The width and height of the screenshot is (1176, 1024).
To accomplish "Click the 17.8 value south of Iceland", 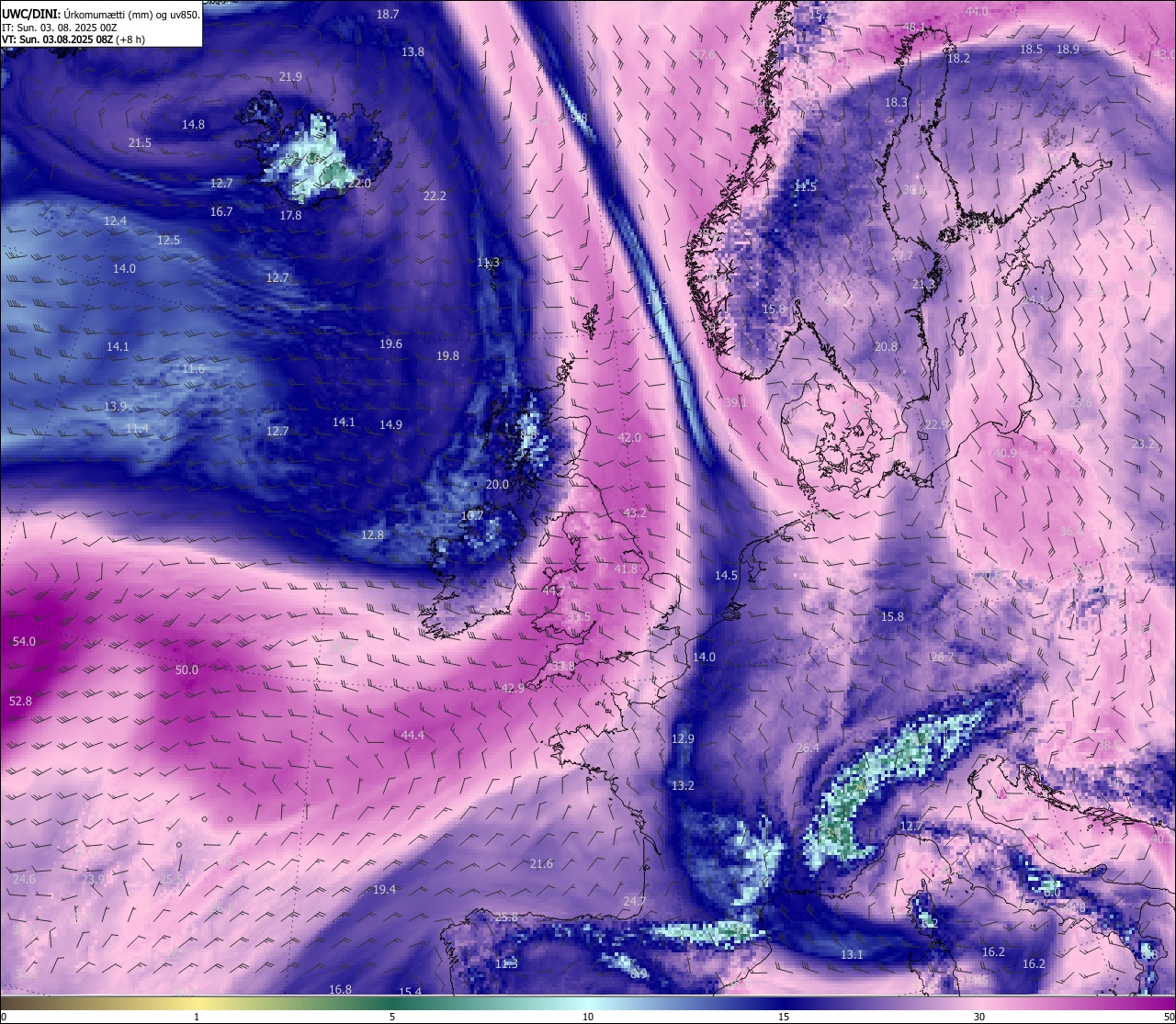I will pos(290,215).
